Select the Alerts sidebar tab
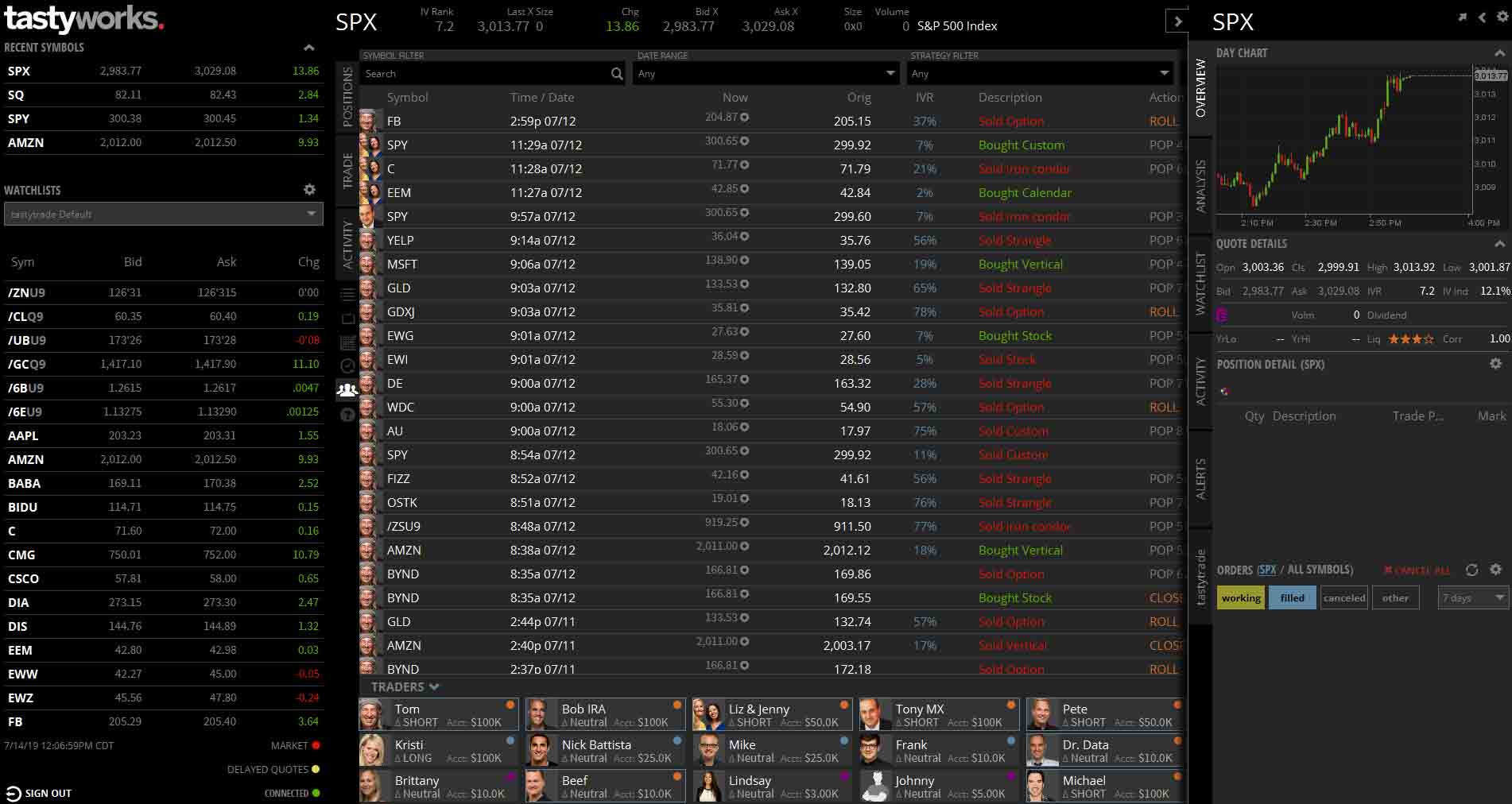 [1200, 479]
